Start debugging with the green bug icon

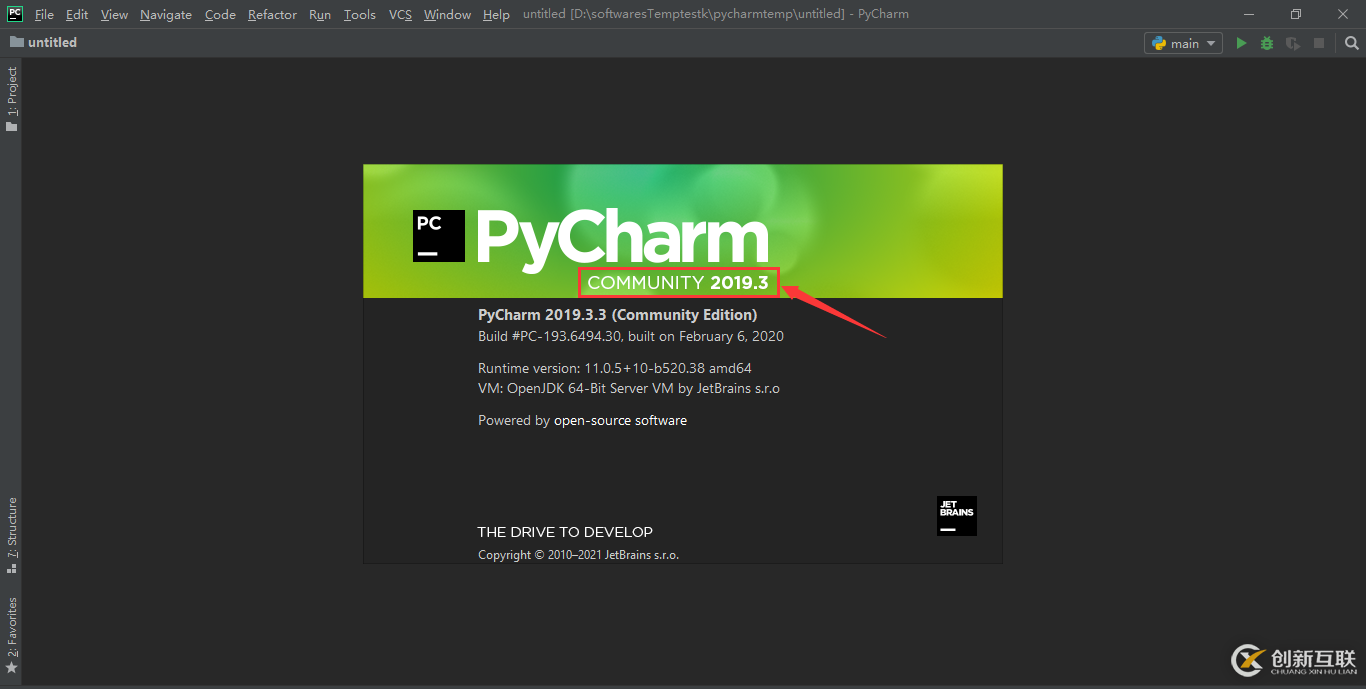point(1267,43)
